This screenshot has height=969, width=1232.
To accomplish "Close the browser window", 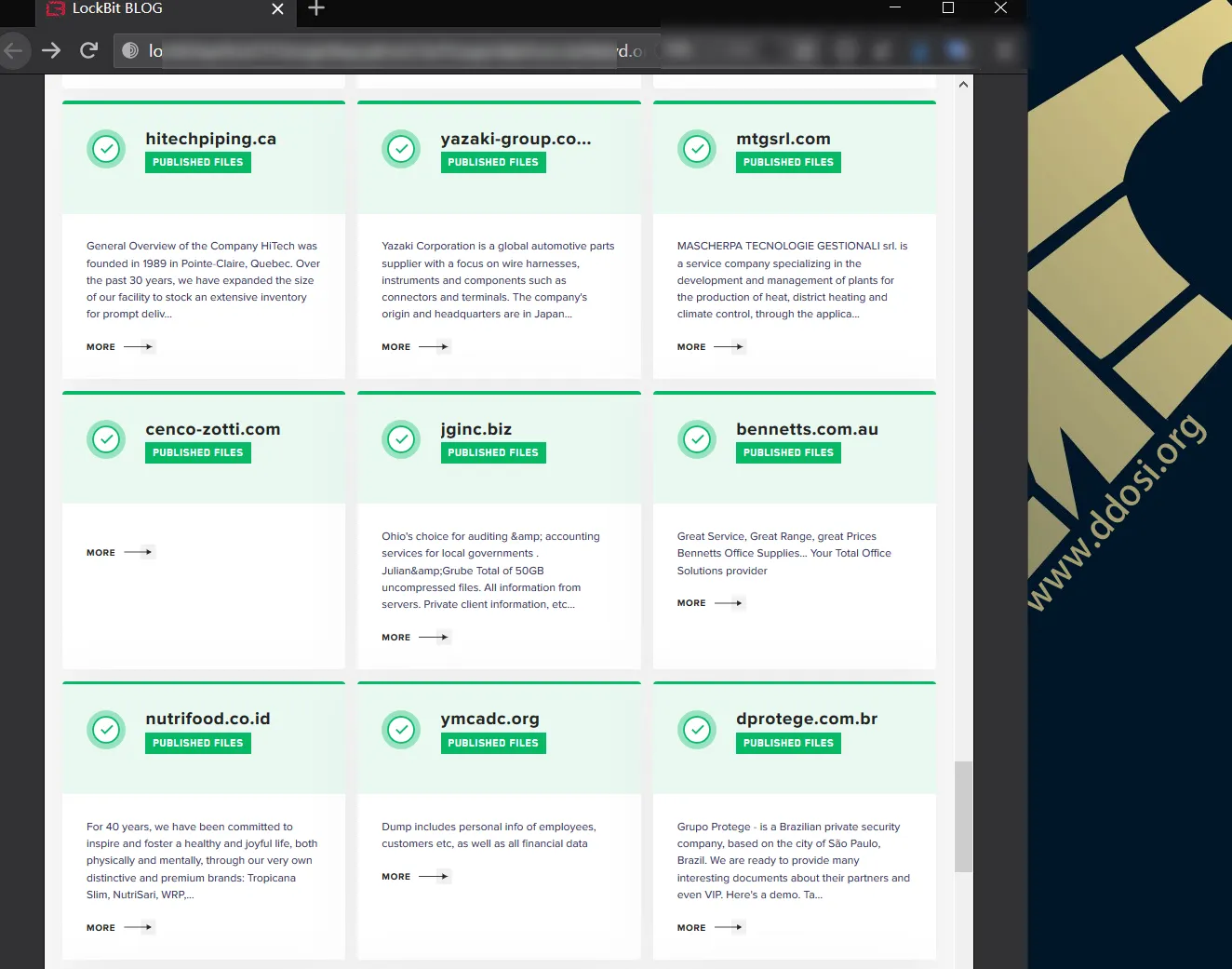I will pyautogui.click(x=1001, y=7).
